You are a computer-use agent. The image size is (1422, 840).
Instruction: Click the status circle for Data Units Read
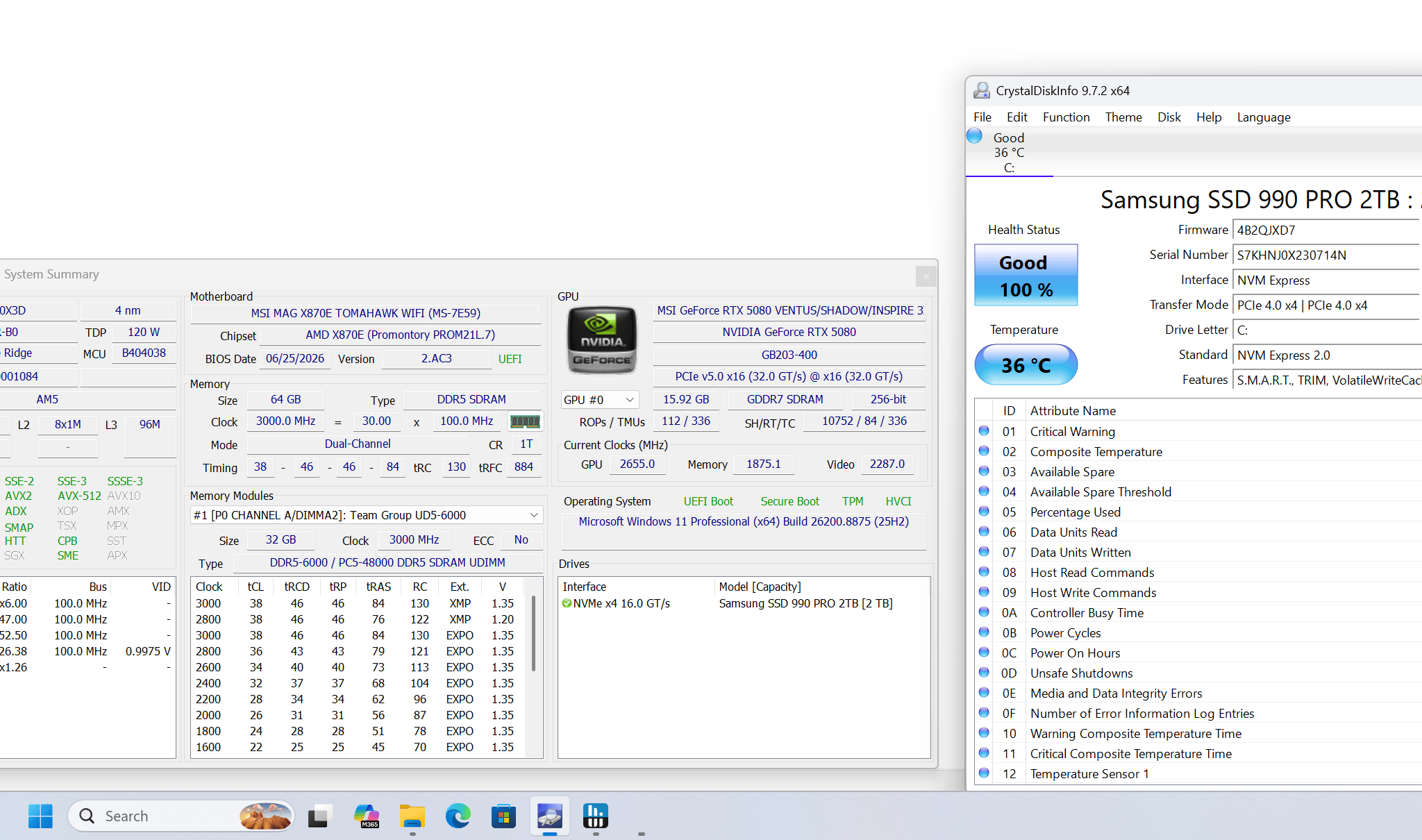click(x=984, y=531)
